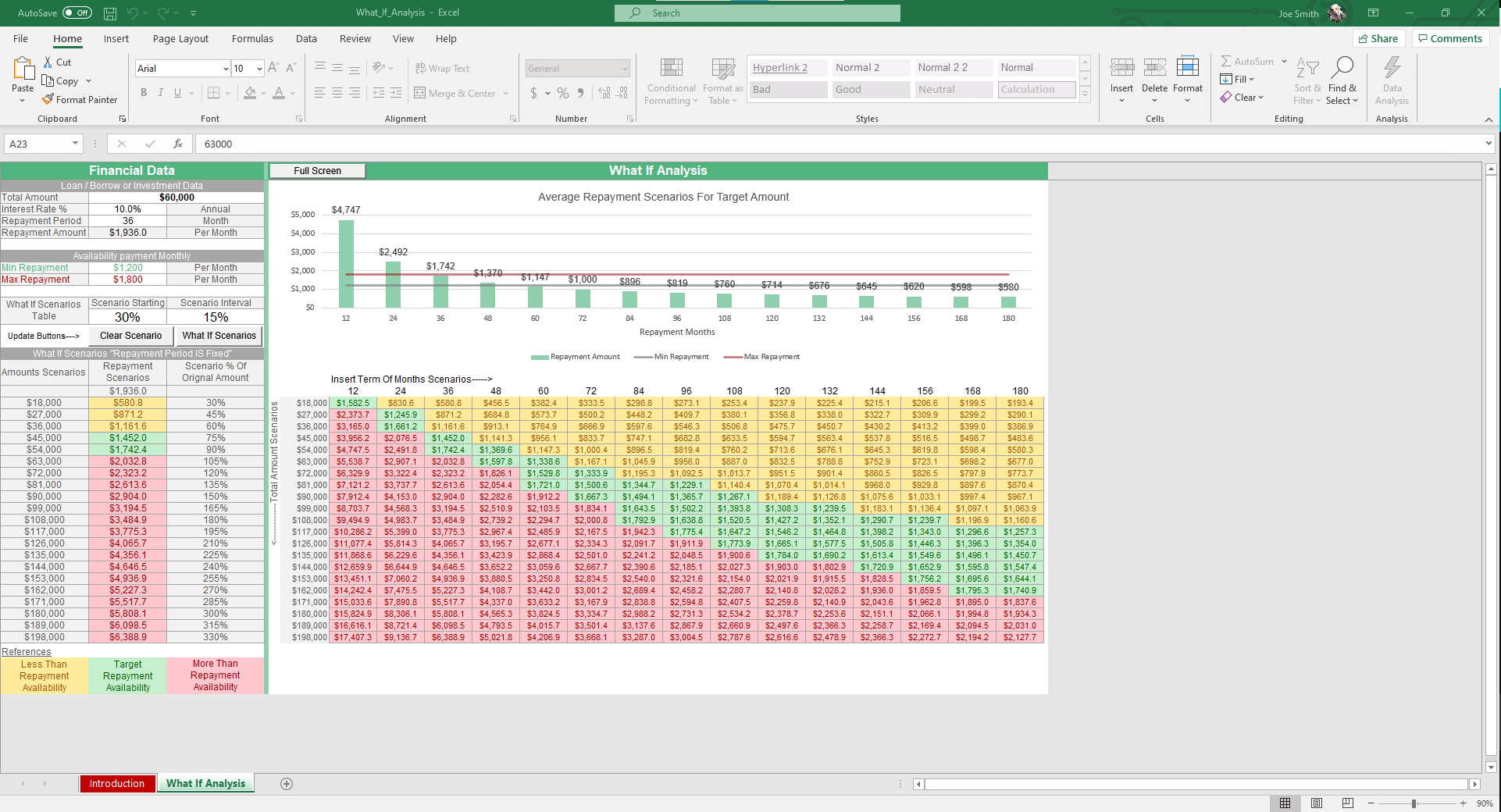Switch to Page Break Preview view

click(x=1347, y=803)
